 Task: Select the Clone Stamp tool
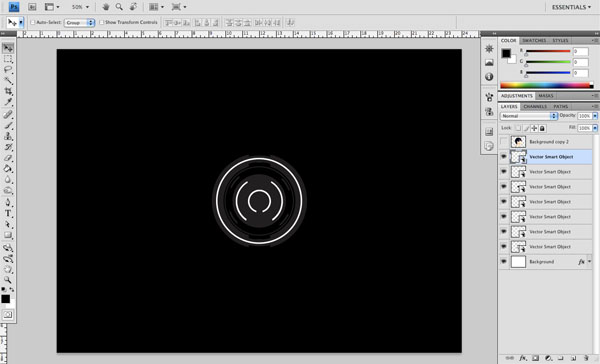(x=8, y=136)
